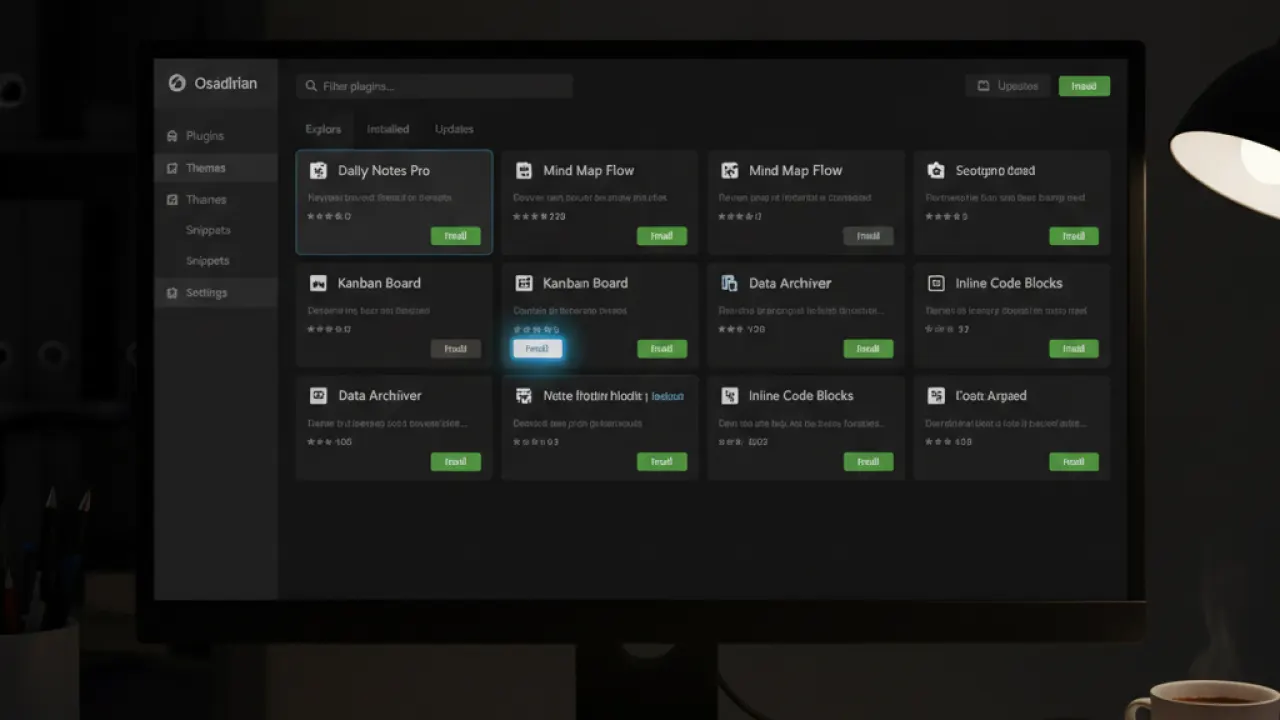Open Settings in the sidebar

[x=217, y=292]
